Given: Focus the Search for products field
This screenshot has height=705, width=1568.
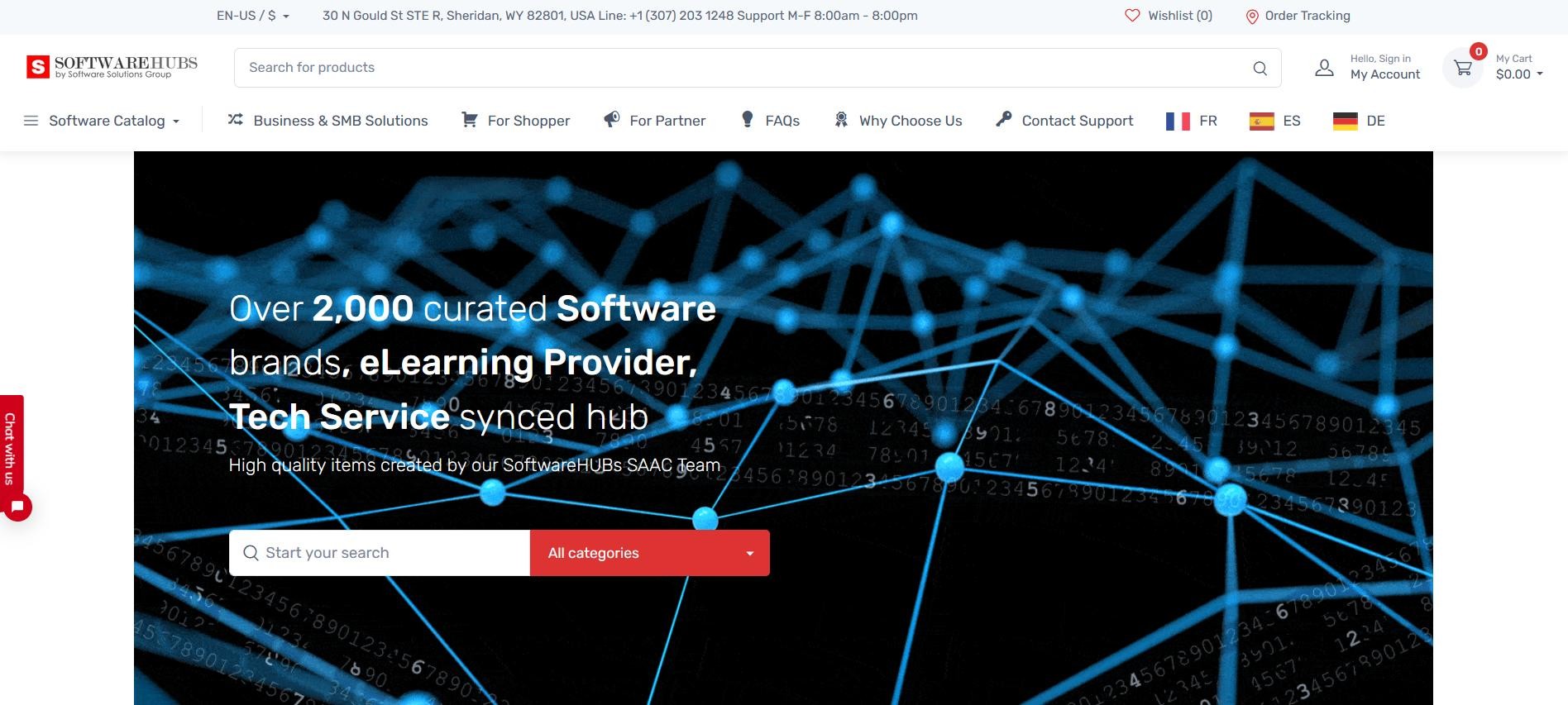Looking at the screenshot, I should coord(758,68).
